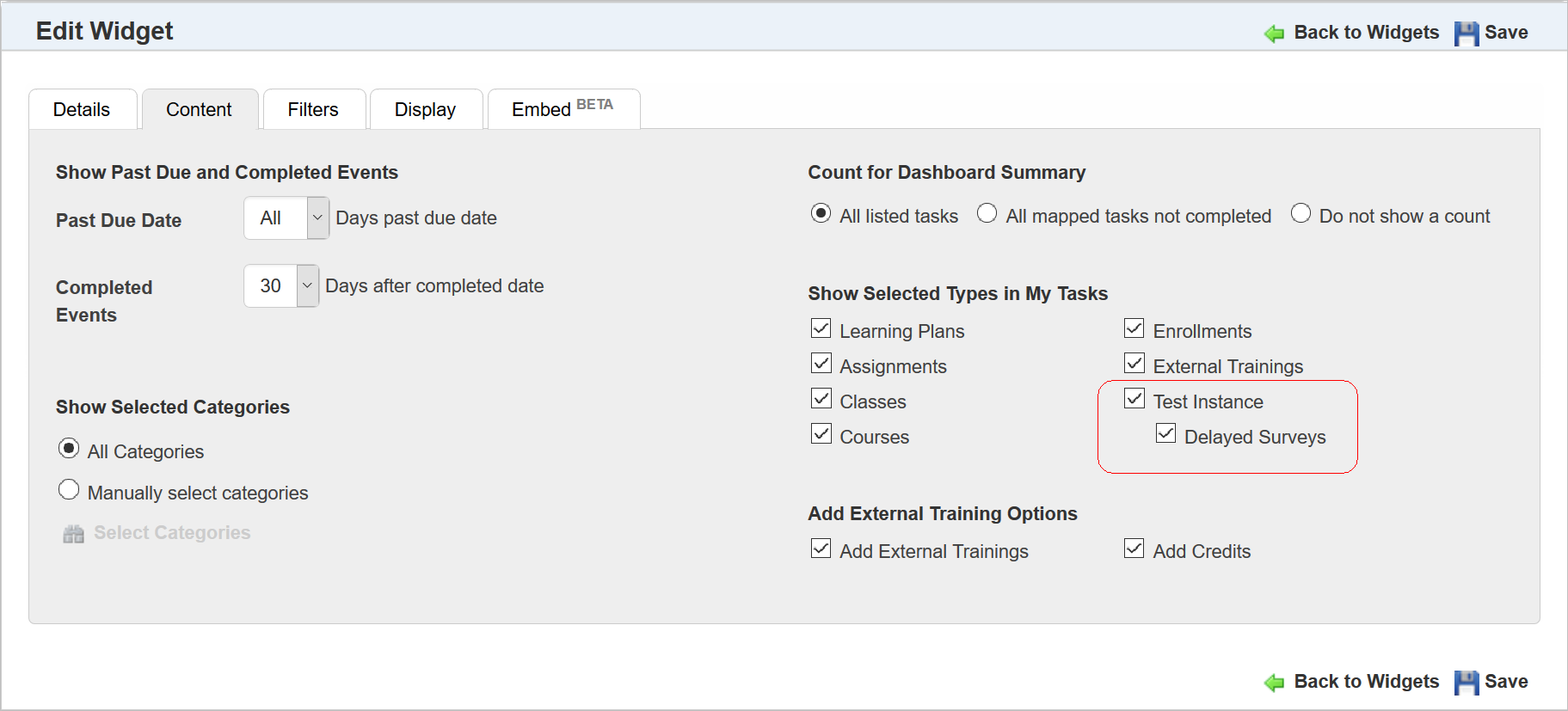Click the bottom green back arrow icon
Screen dimensions: 1568x711
[1274, 683]
